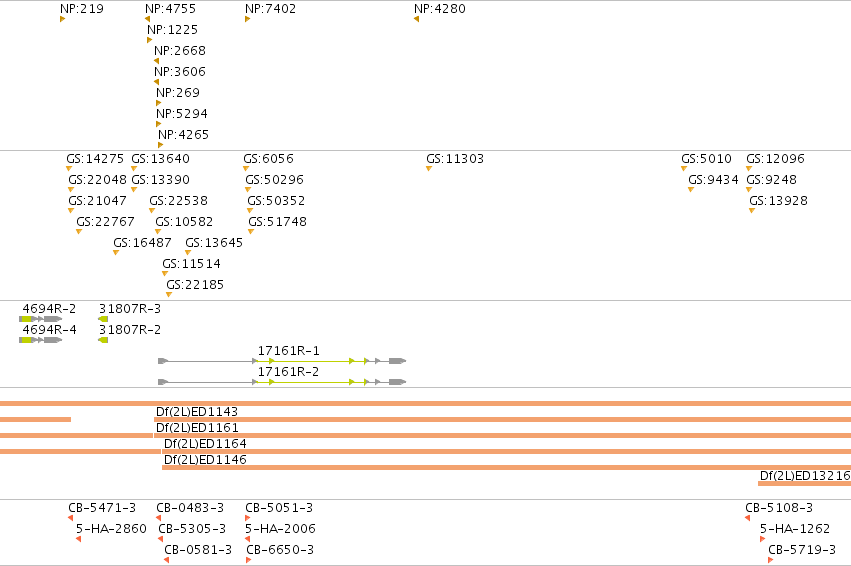This screenshot has width=851, height=566.
Task: Click GS:13645 feature label
Action: click(214, 243)
